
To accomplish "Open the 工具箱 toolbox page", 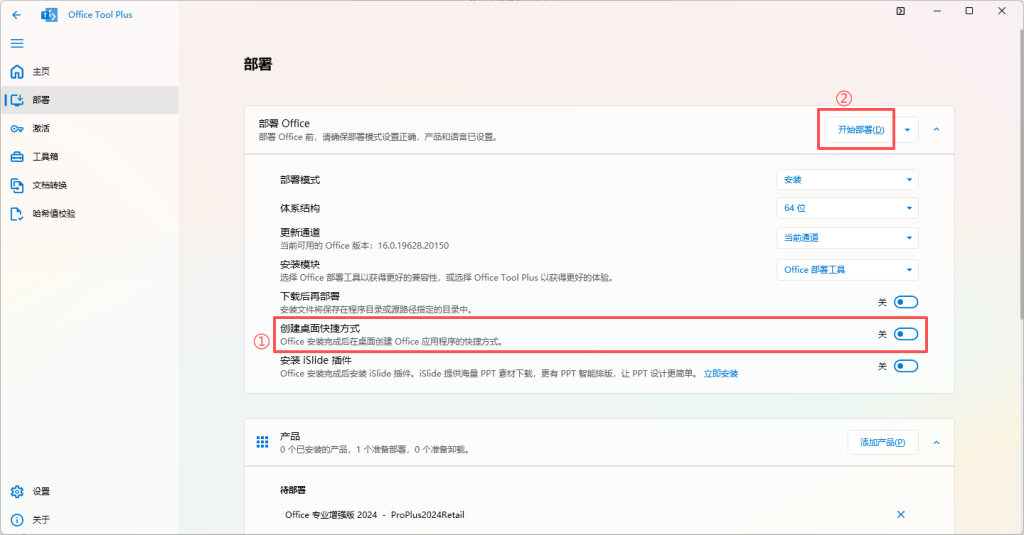I will pyautogui.click(x=45, y=157).
